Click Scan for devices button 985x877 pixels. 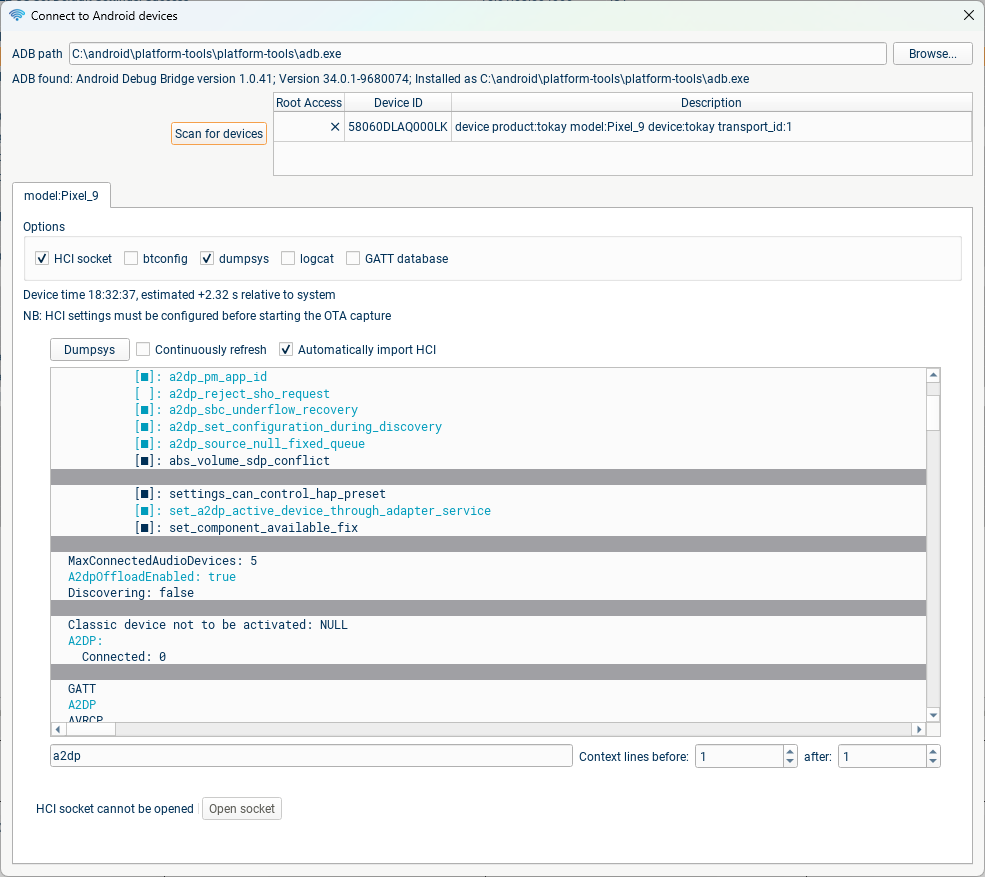pyautogui.click(x=219, y=134)
